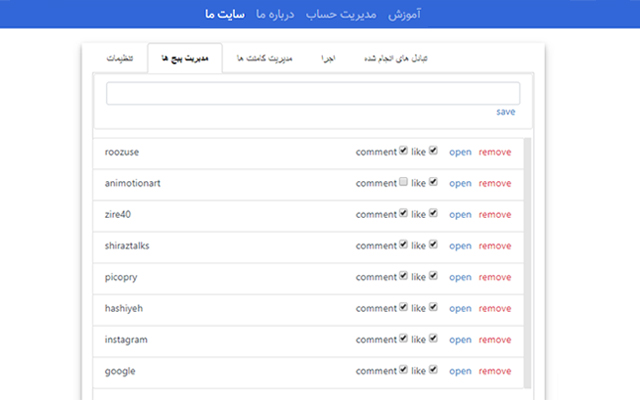Disable comment checkbox for picopry

403,277
